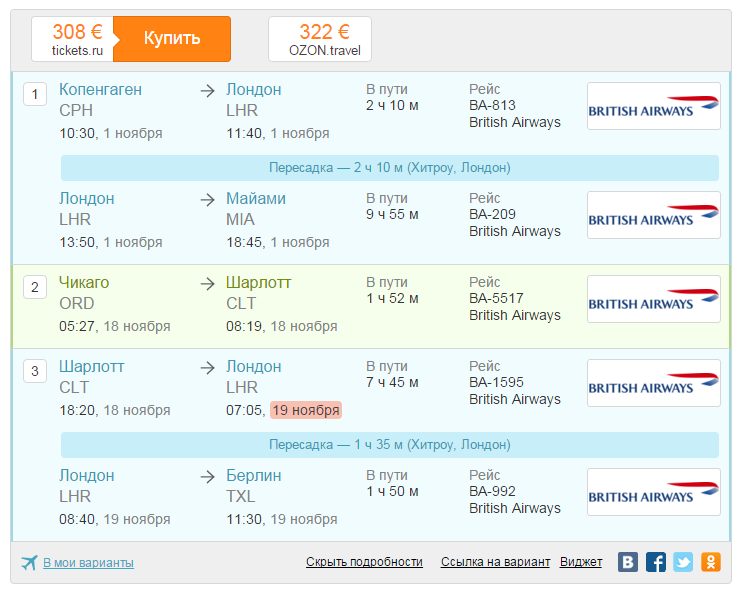Click the British Airways logo for flight BA-992
The height and width of the screenshot is (593, 742).
click(654, 492)
